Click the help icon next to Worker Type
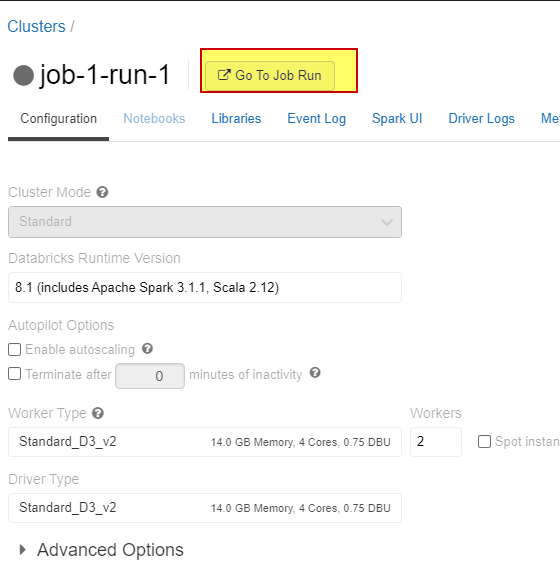Image resolution: width=560 pixels, height=565 pixels. coord(98,413)
